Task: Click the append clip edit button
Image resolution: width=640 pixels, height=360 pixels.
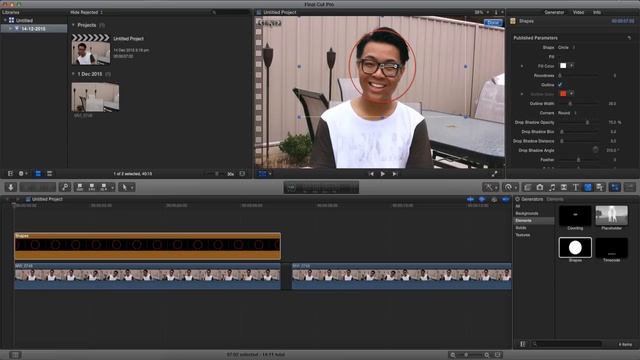Action: click(x=104, y=187)
